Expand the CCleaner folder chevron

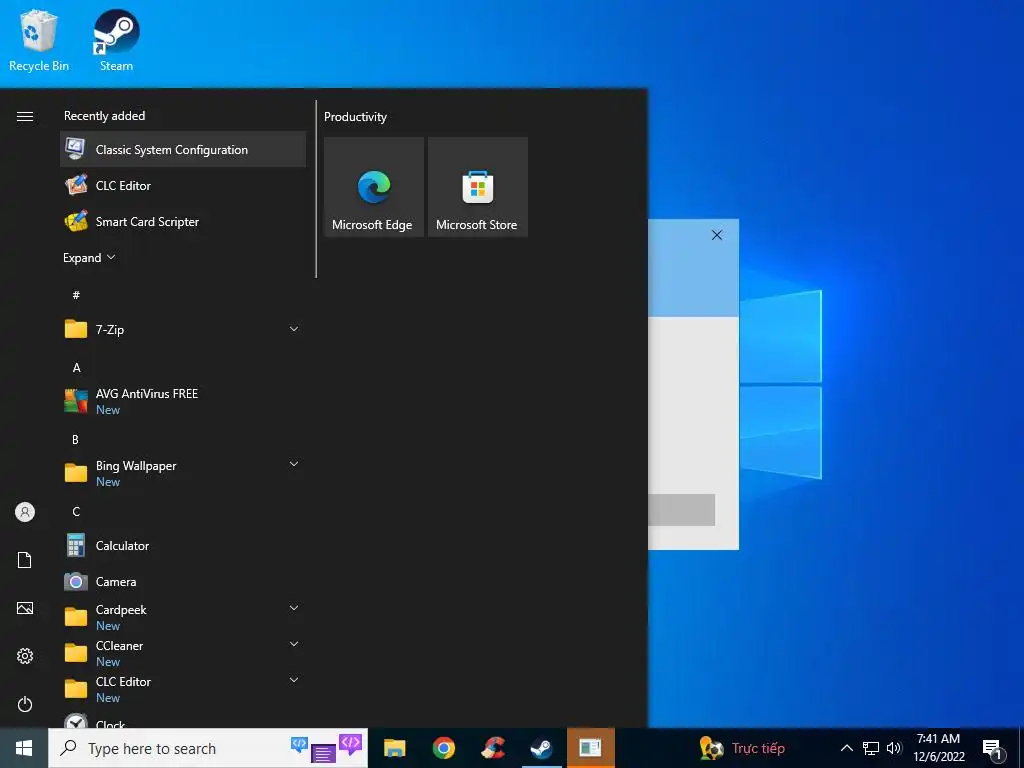(x=294, y=644)
